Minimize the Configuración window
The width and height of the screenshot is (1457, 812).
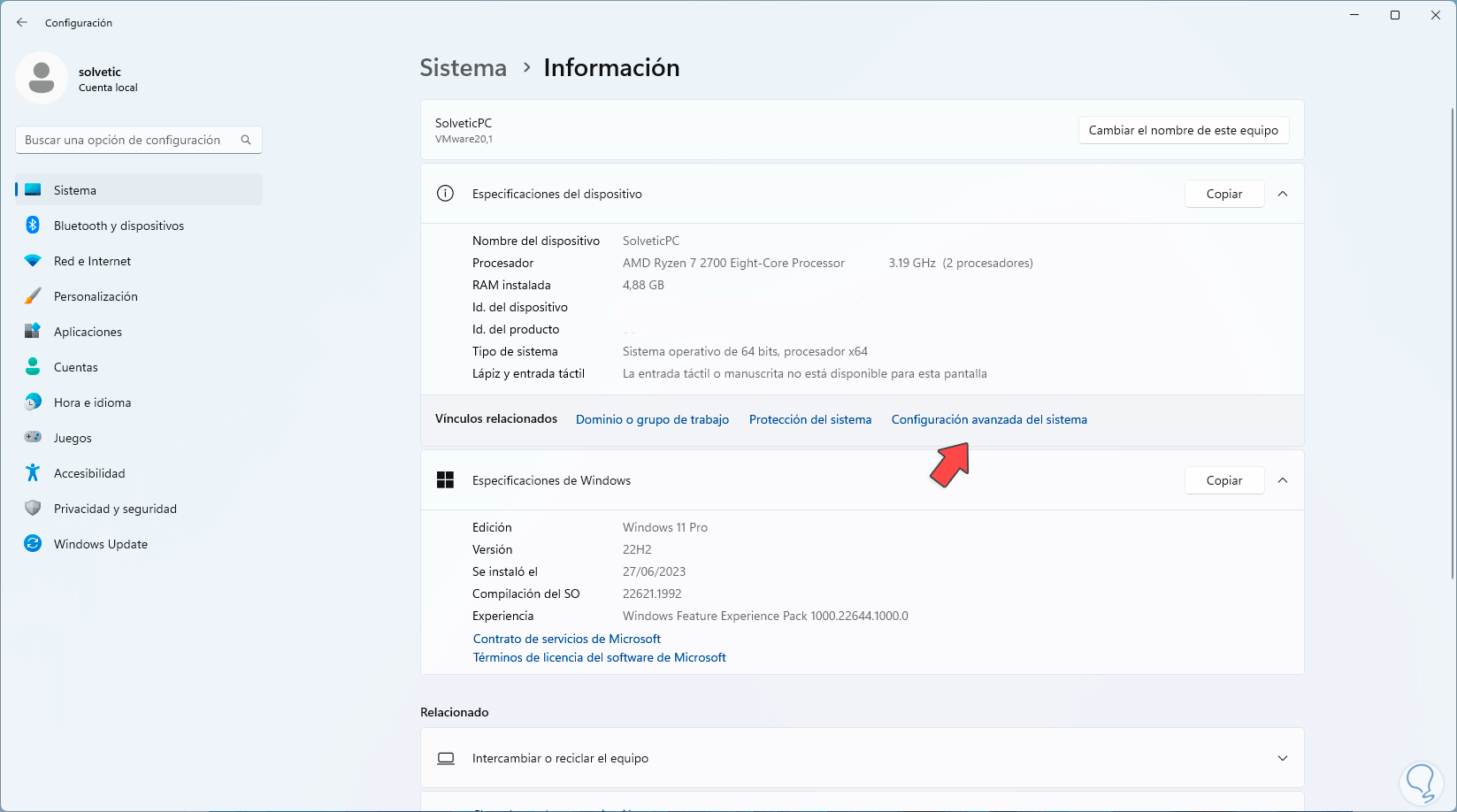click(x=1354, y=15)
